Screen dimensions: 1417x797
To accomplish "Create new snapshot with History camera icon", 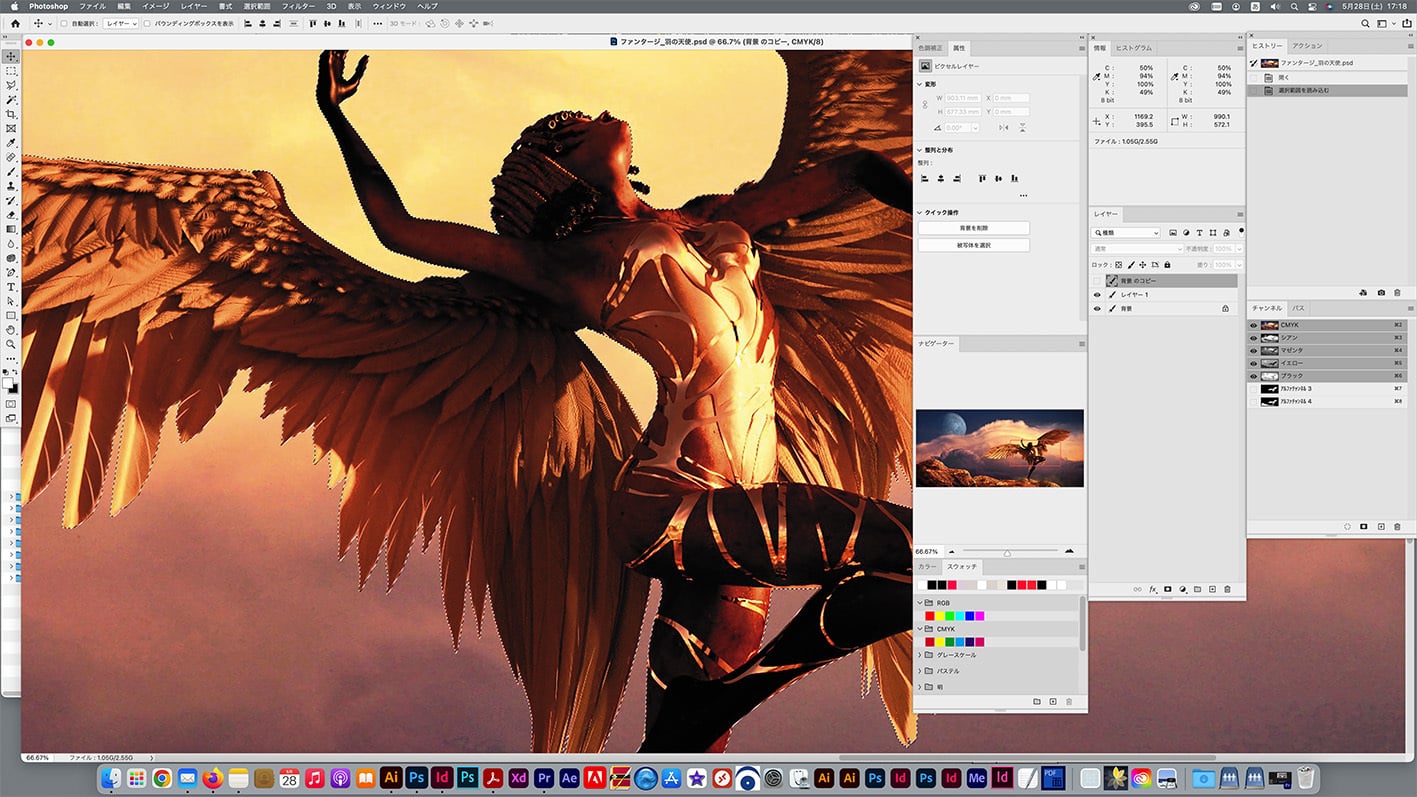I will click(x=1381, y=293).
